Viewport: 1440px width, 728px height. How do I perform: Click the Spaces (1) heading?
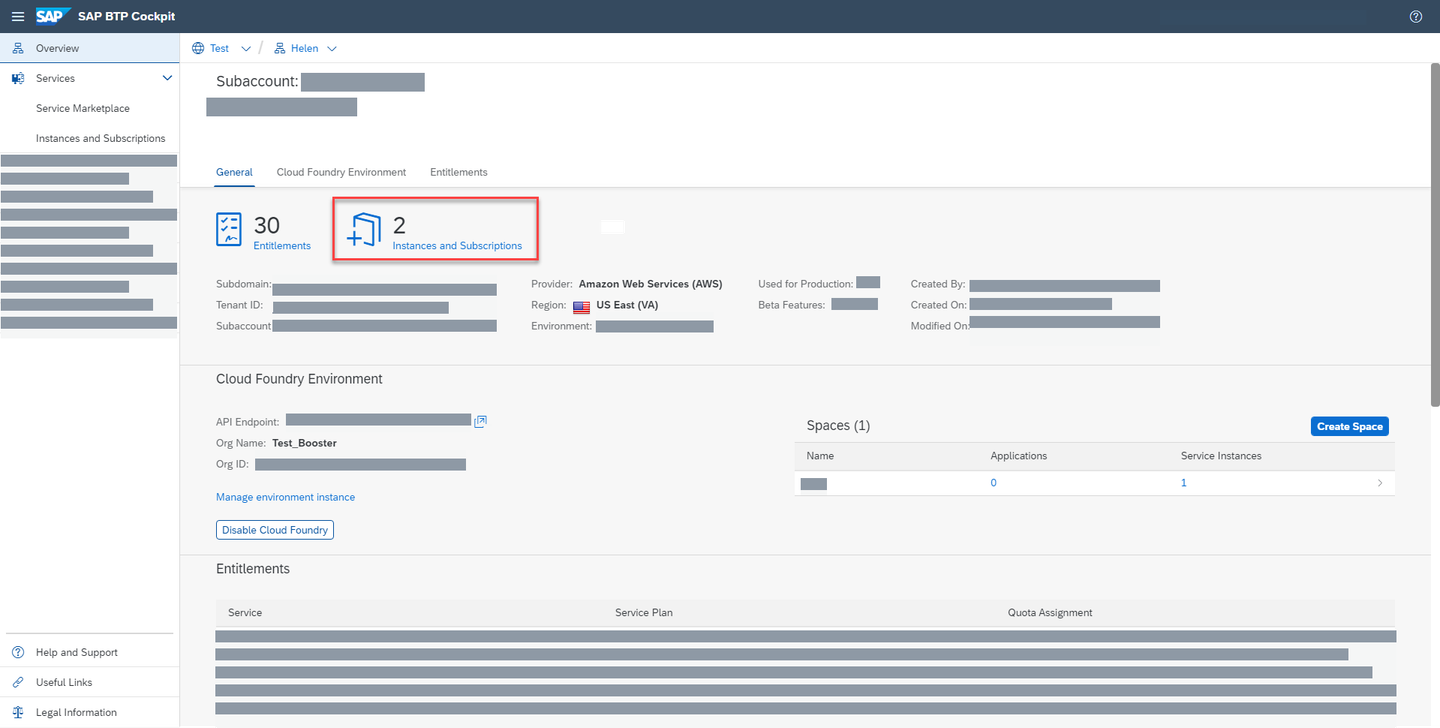point(838,426)
